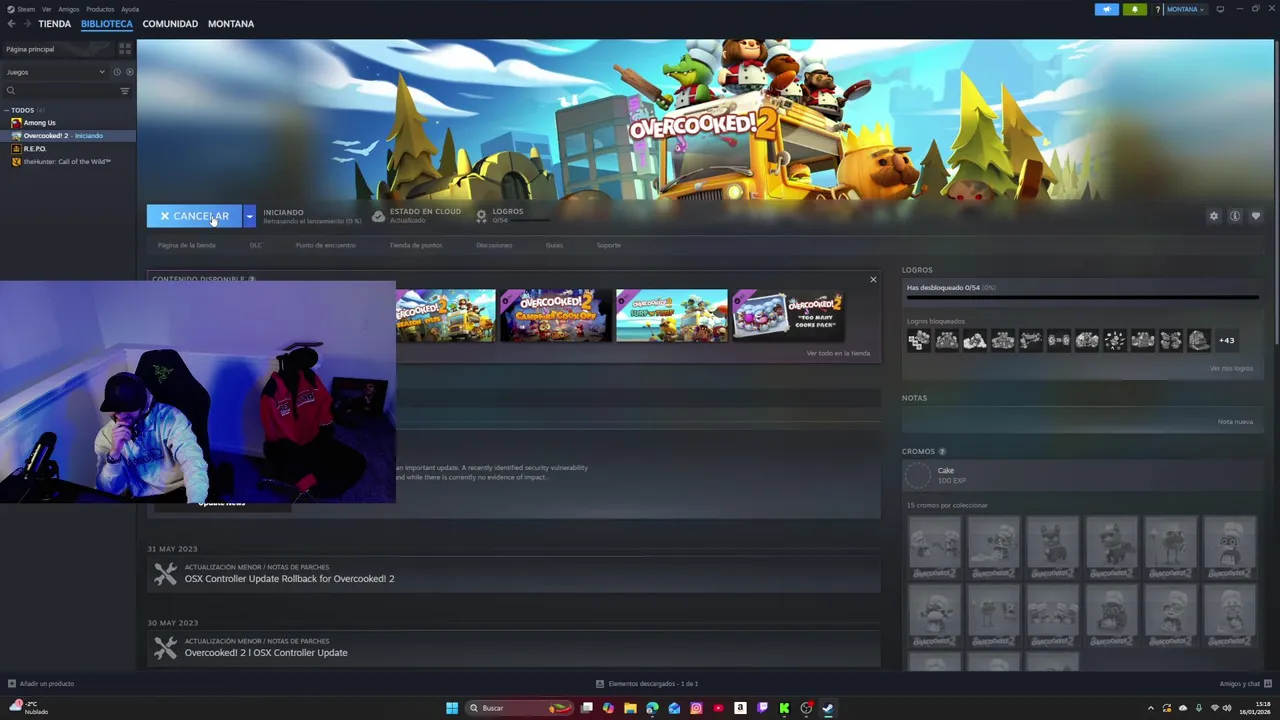The height and width of the screenshot is (720, 1280).
Task: Open Tienda de puntos tab
Action: (x=416, y=245)
